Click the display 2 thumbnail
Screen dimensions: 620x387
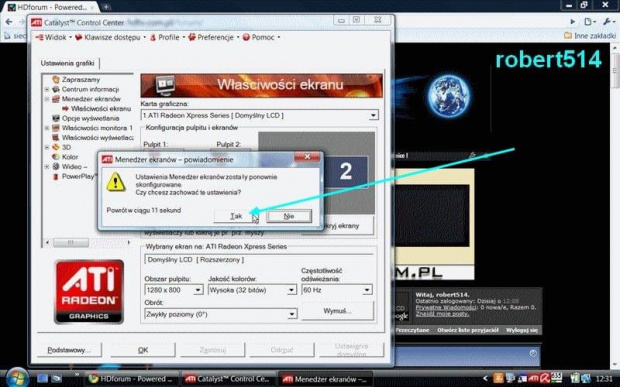[346, 172]
